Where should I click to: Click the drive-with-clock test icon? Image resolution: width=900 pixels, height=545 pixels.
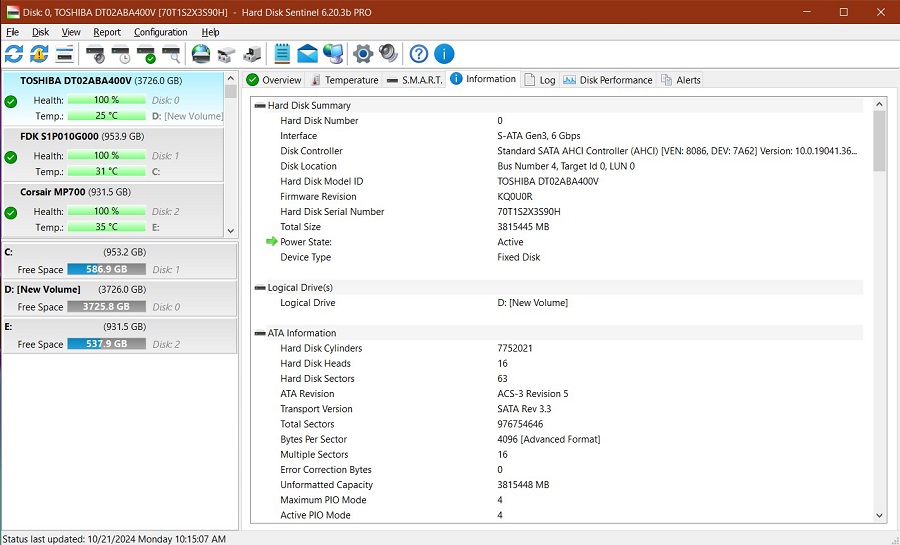click(x=121, y=54)
